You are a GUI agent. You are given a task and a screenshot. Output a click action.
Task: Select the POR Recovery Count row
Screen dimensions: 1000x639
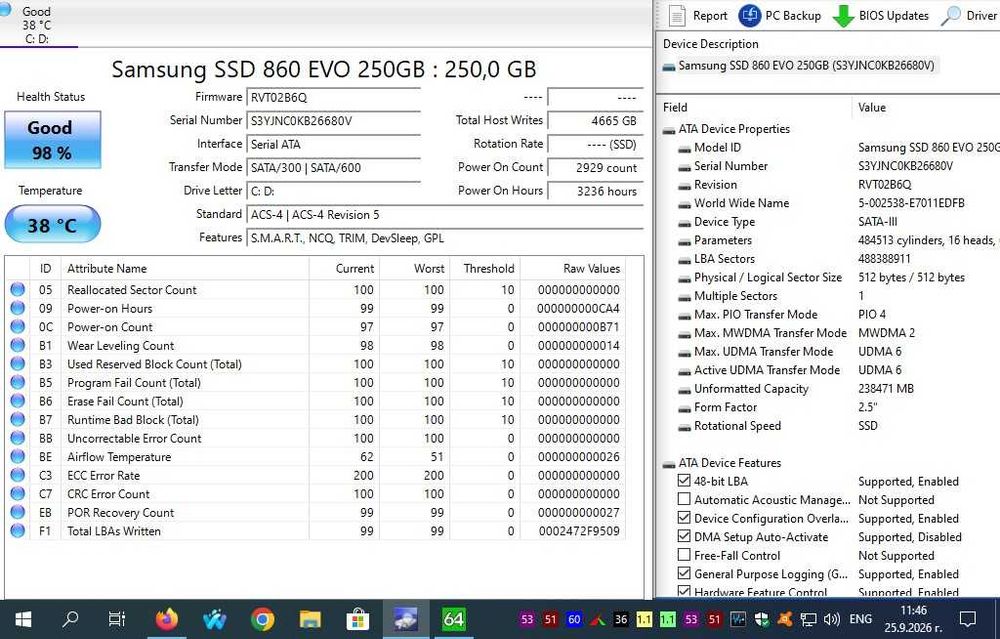[316, 512]
